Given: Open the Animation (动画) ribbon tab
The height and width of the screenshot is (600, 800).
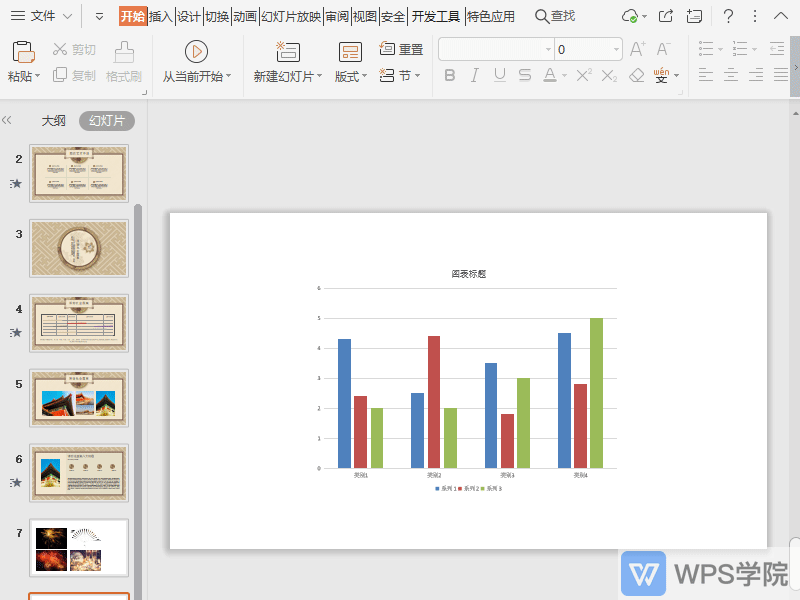Looking at the screenshot, I should click(245, 16).
